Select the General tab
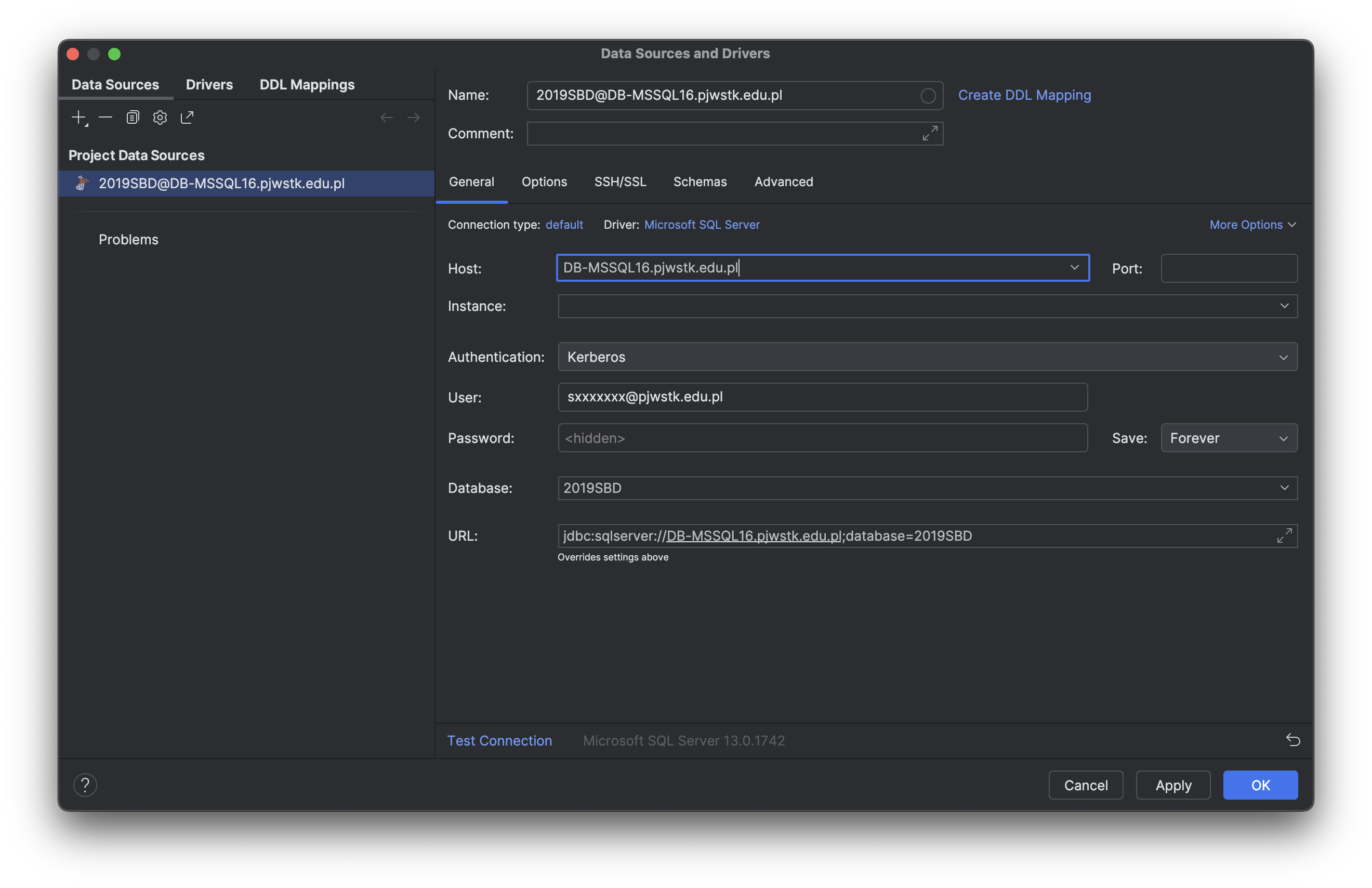The image size is (1372, 888). [471, 181]
